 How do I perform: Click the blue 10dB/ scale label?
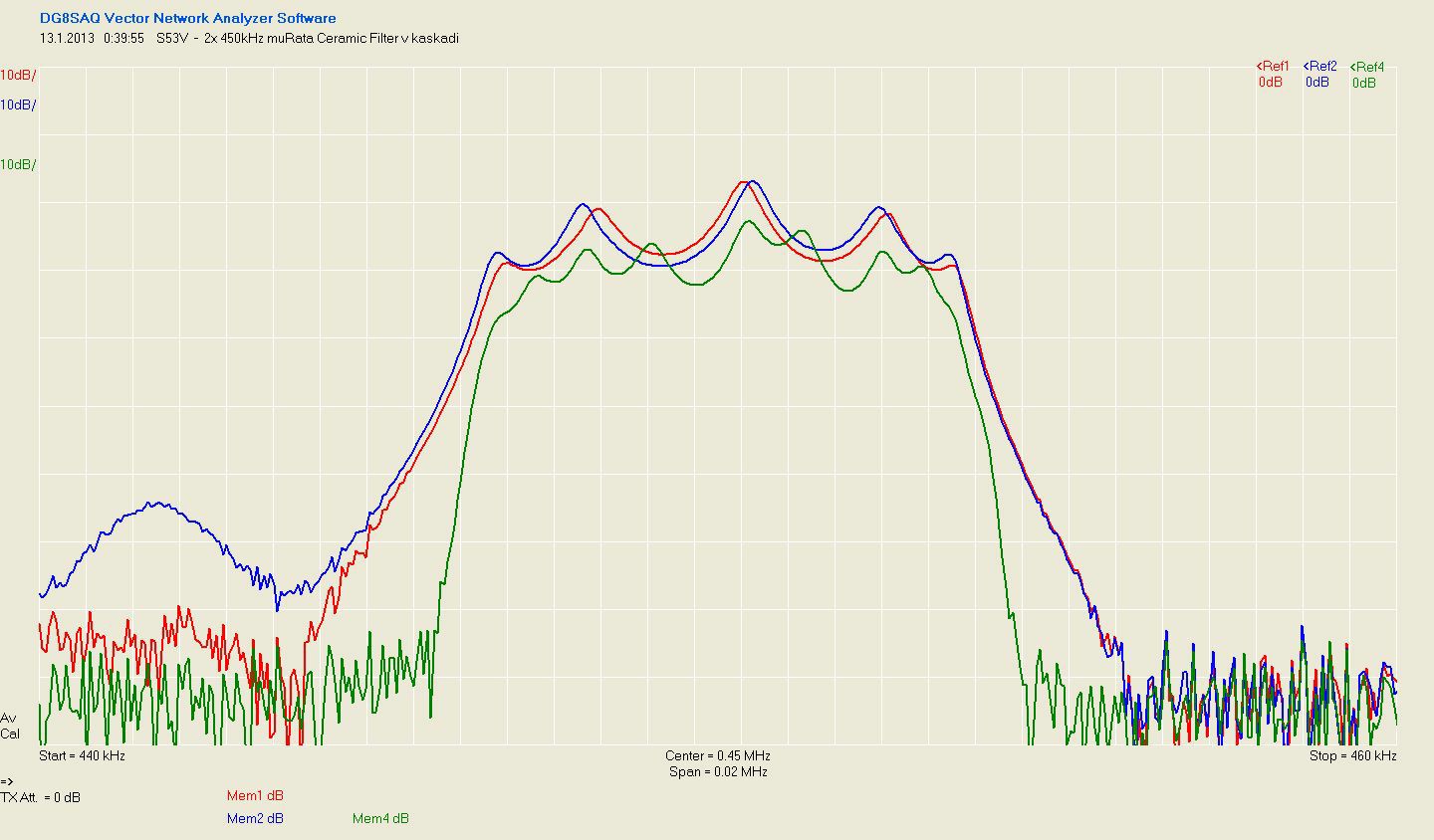18,105
